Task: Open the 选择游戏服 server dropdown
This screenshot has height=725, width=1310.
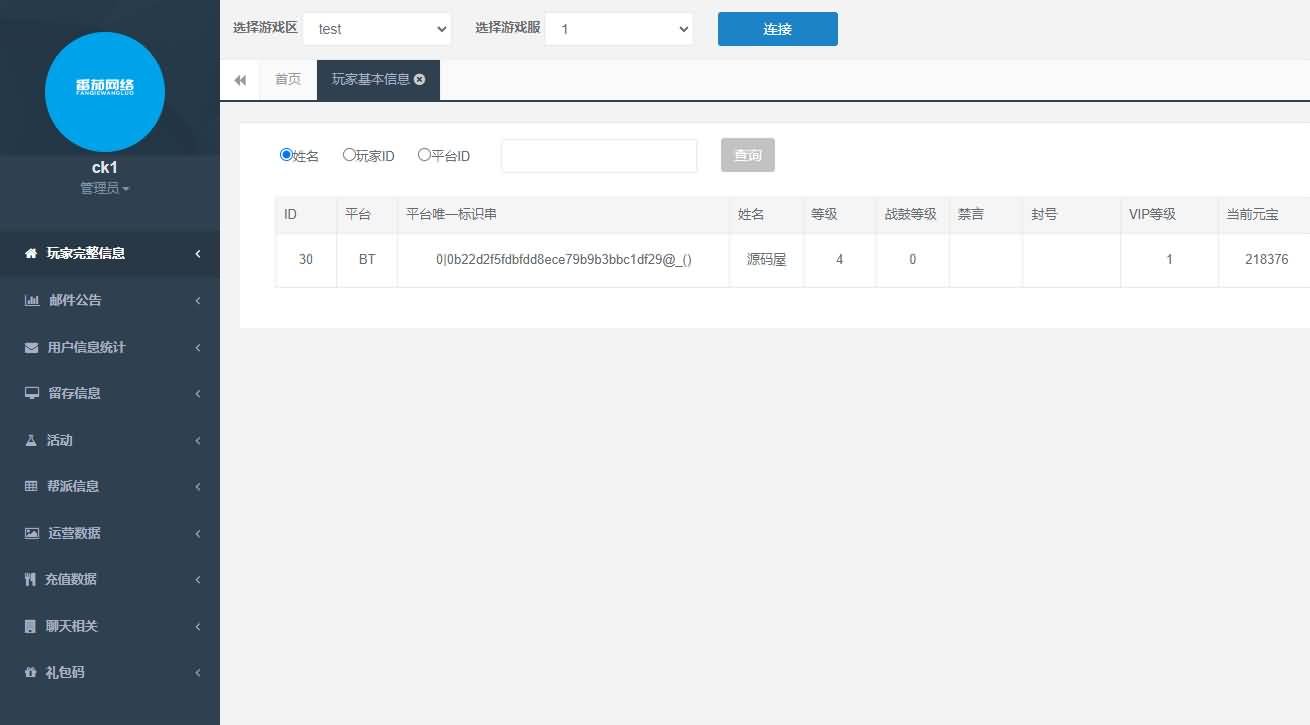Action: pyautogui.click(x=618, y=29)
